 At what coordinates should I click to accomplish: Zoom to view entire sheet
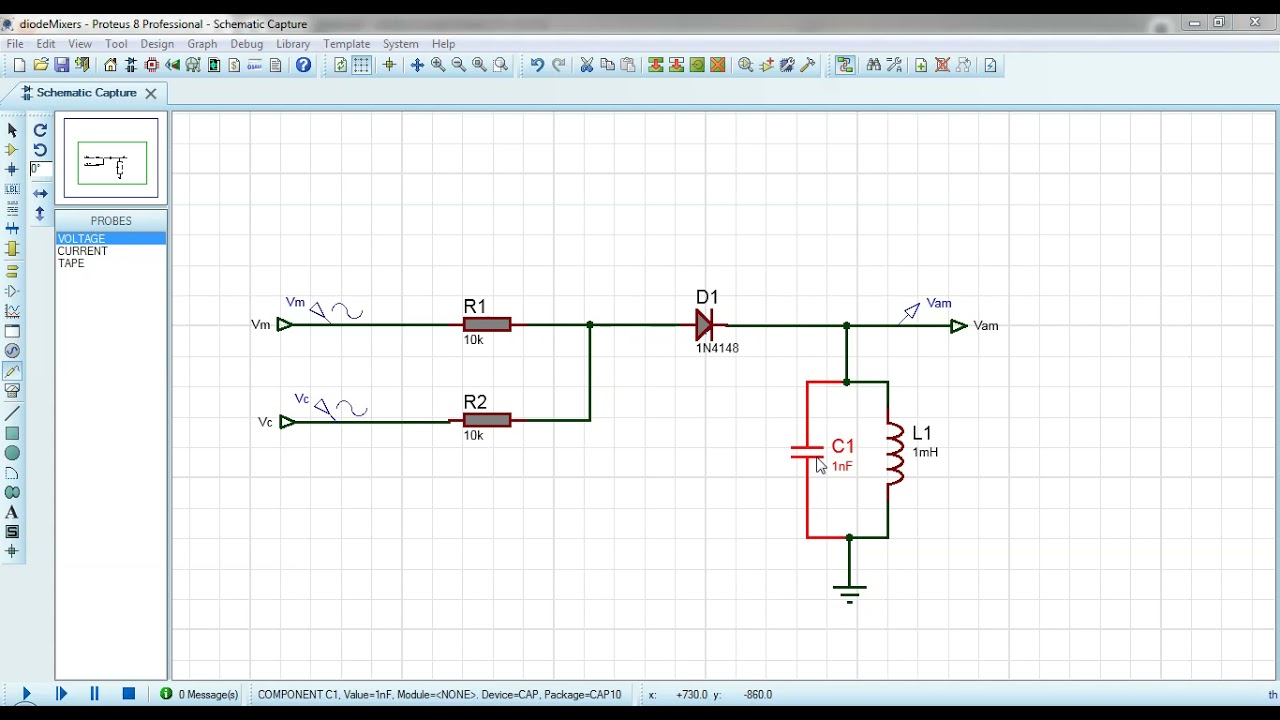479,65
